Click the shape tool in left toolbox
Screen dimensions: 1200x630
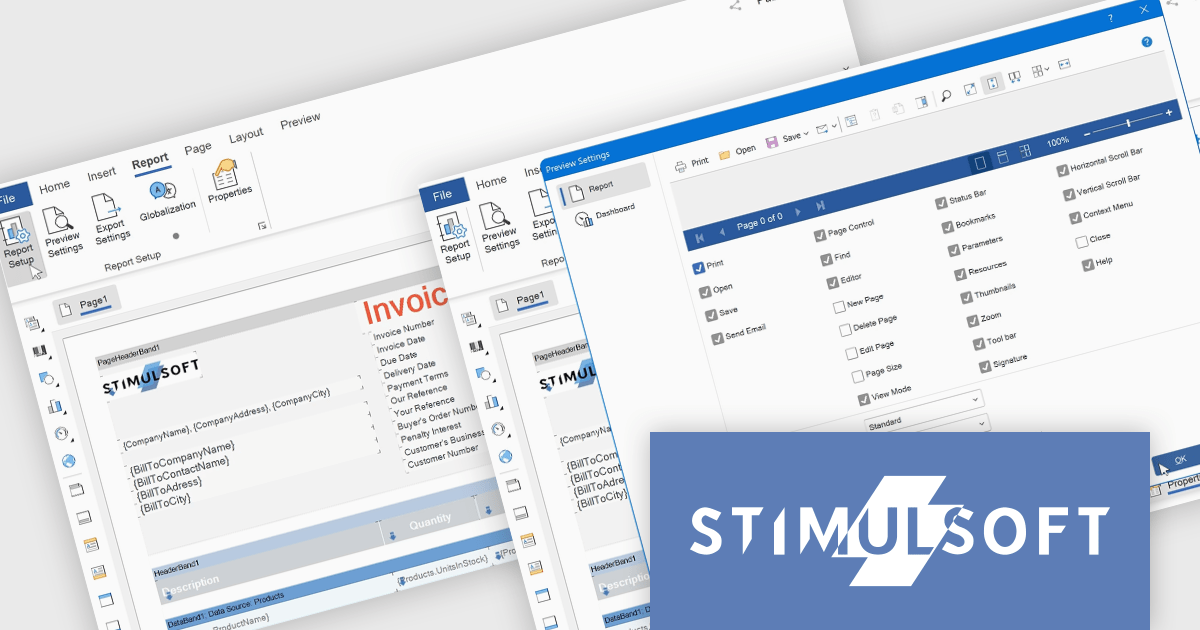(47, 379)
